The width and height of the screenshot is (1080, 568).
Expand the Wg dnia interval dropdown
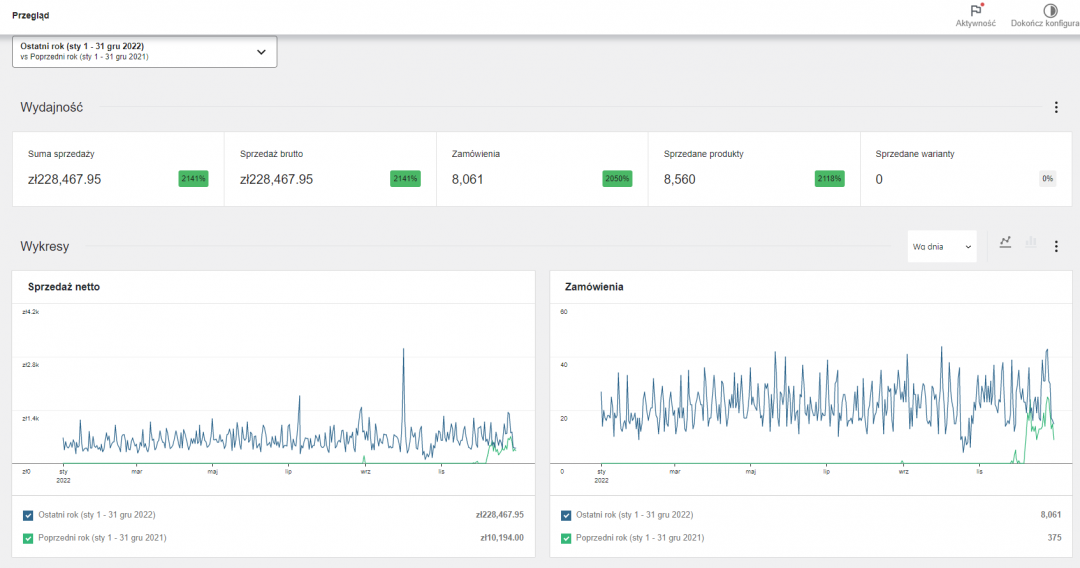click(941, 246)
